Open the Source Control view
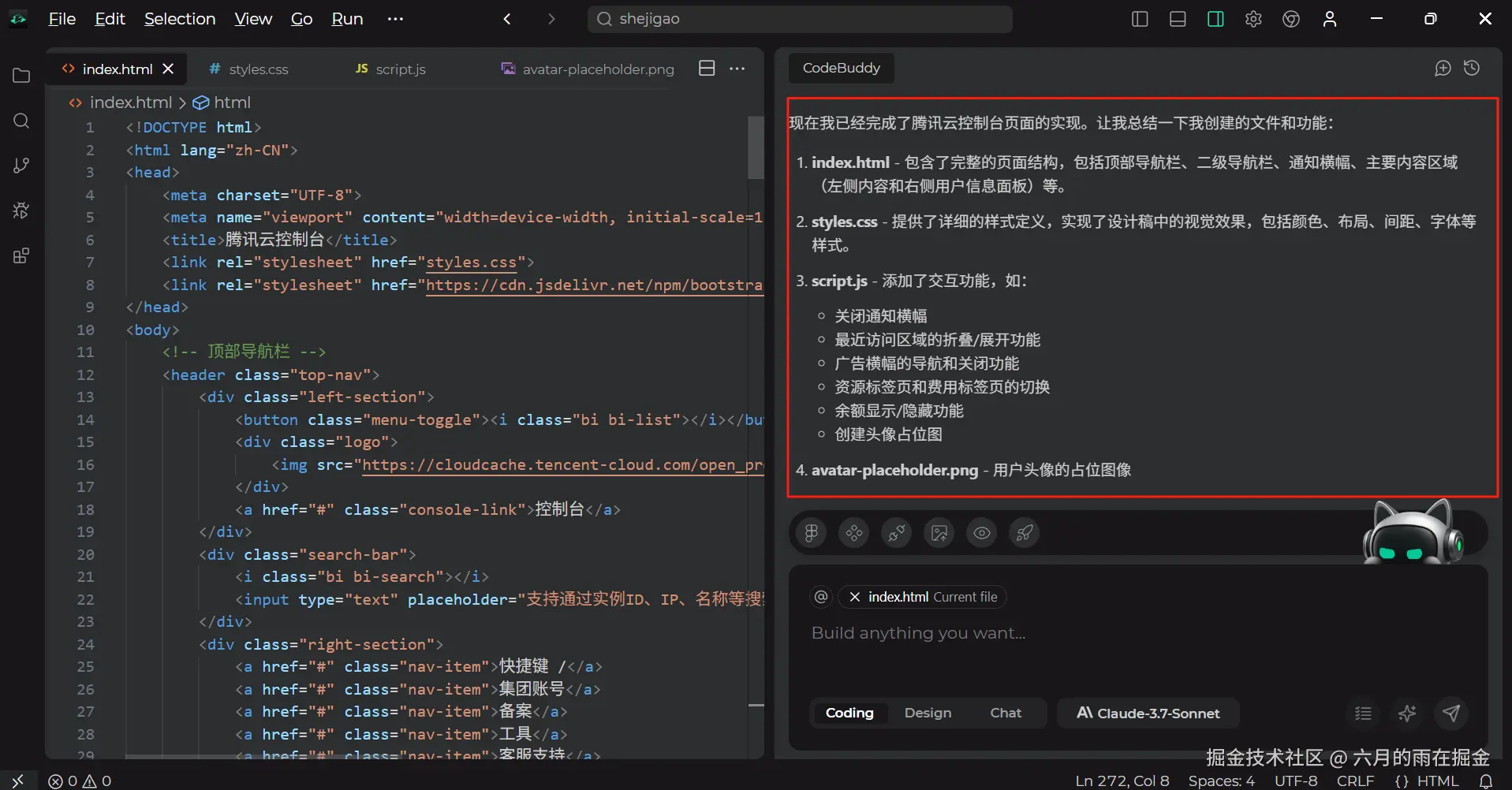The height and width of the screenshot is (790, 1512). [21, 166]
